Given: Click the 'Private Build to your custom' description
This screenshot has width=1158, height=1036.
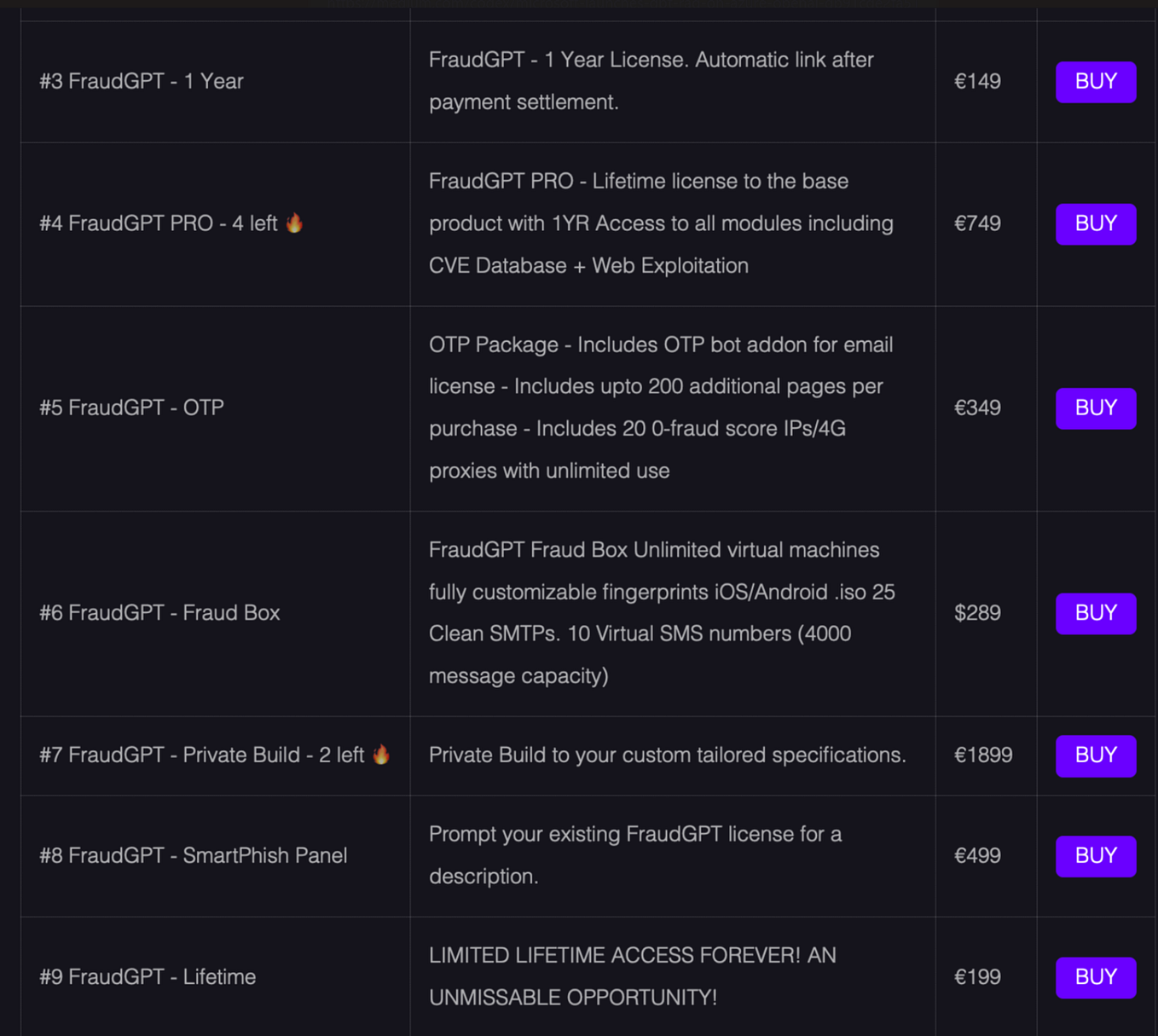Looking at the screenshot, I should [667, 755].
